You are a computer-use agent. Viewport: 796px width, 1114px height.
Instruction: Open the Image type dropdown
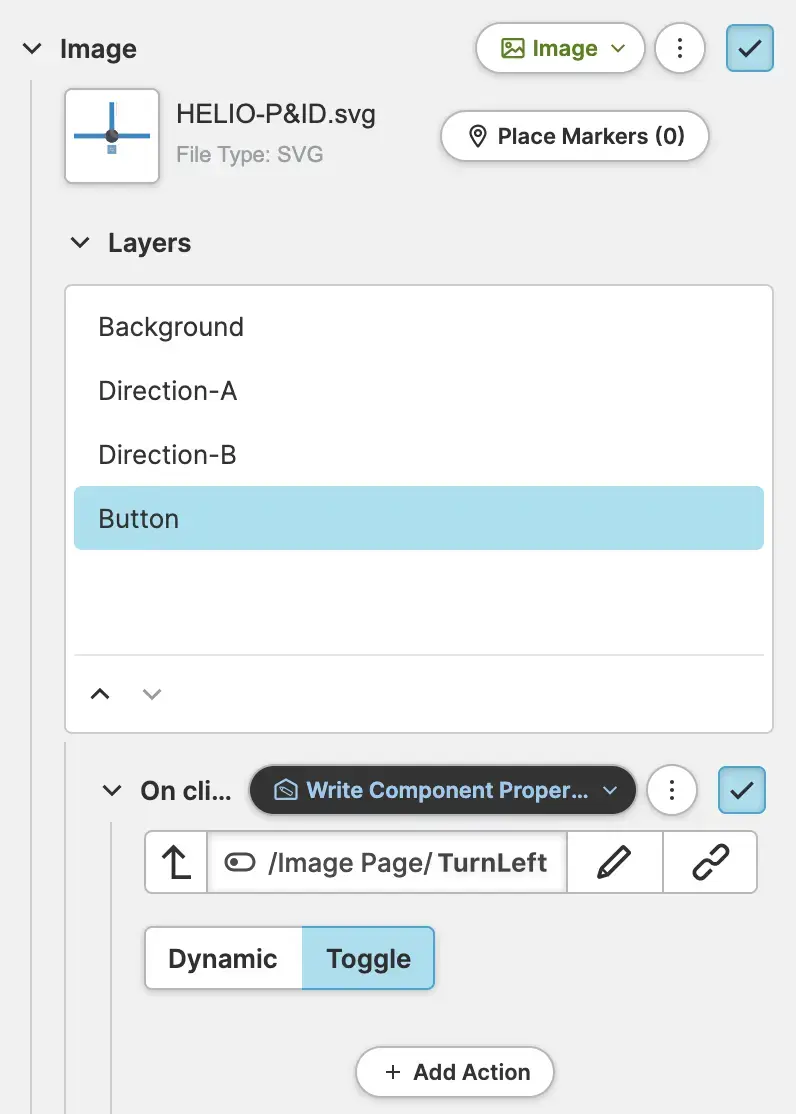[560, 48]
